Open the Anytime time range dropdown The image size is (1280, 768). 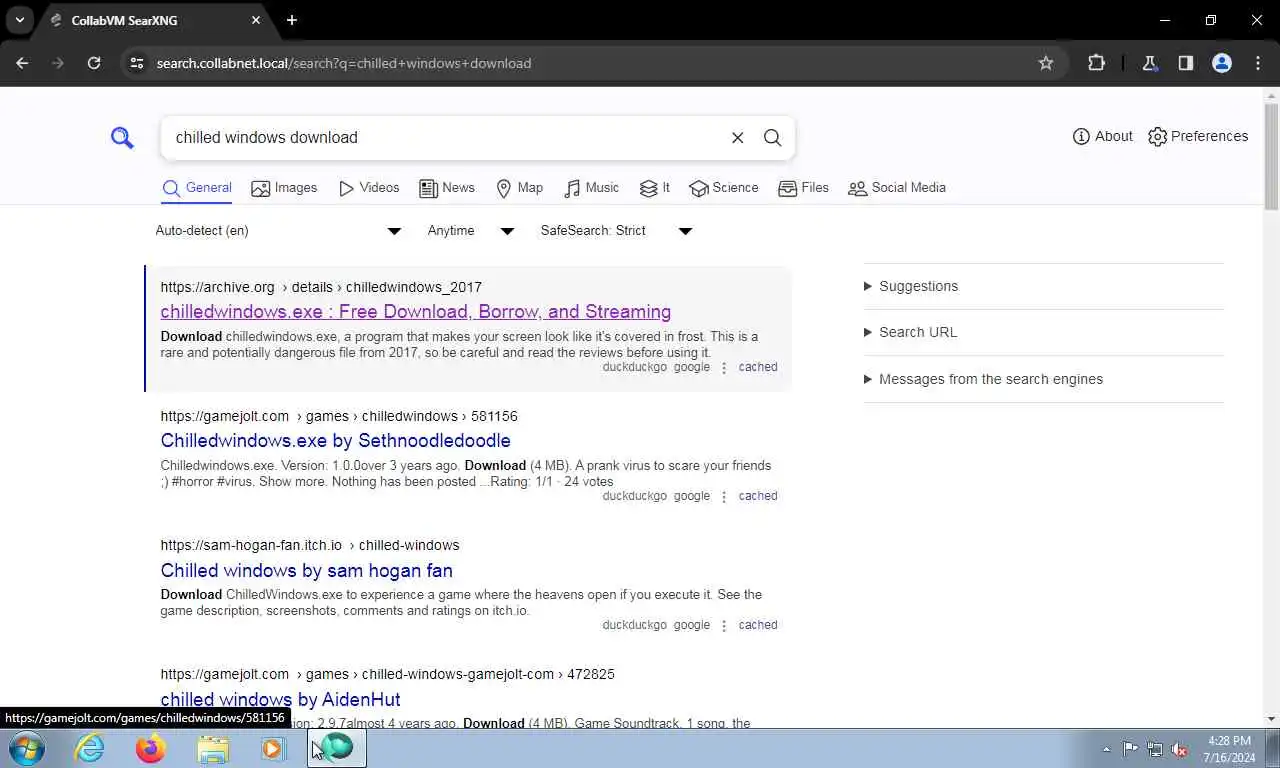(470, 231)
